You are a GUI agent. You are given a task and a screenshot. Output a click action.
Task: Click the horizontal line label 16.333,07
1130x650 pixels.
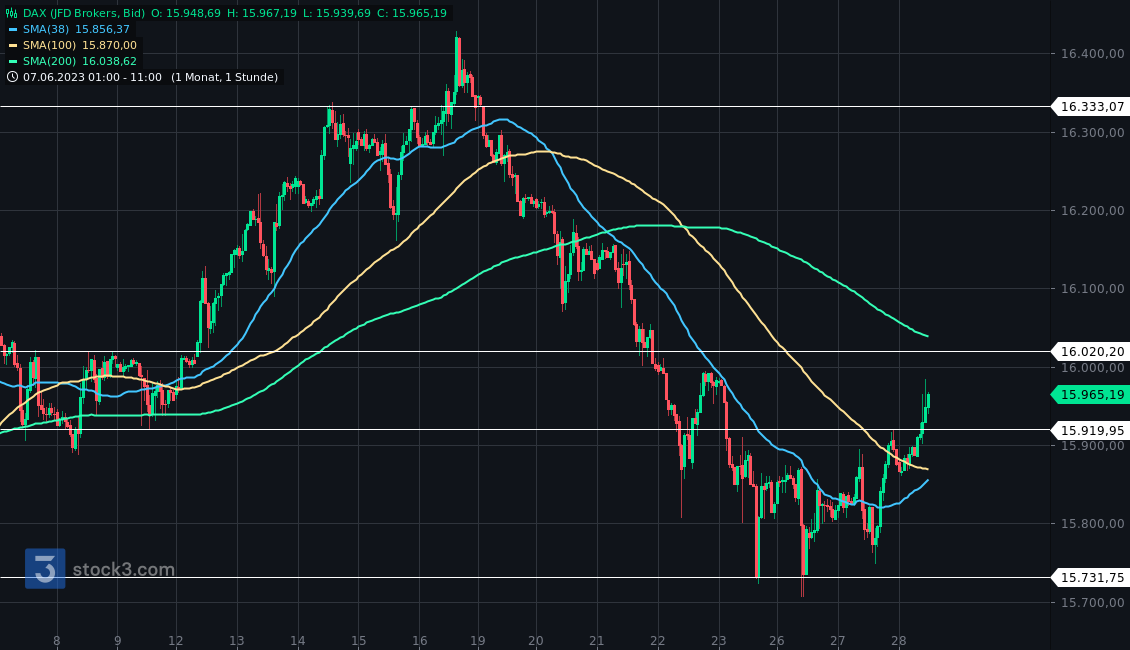pyautogui.click(x=1092, y=106)
